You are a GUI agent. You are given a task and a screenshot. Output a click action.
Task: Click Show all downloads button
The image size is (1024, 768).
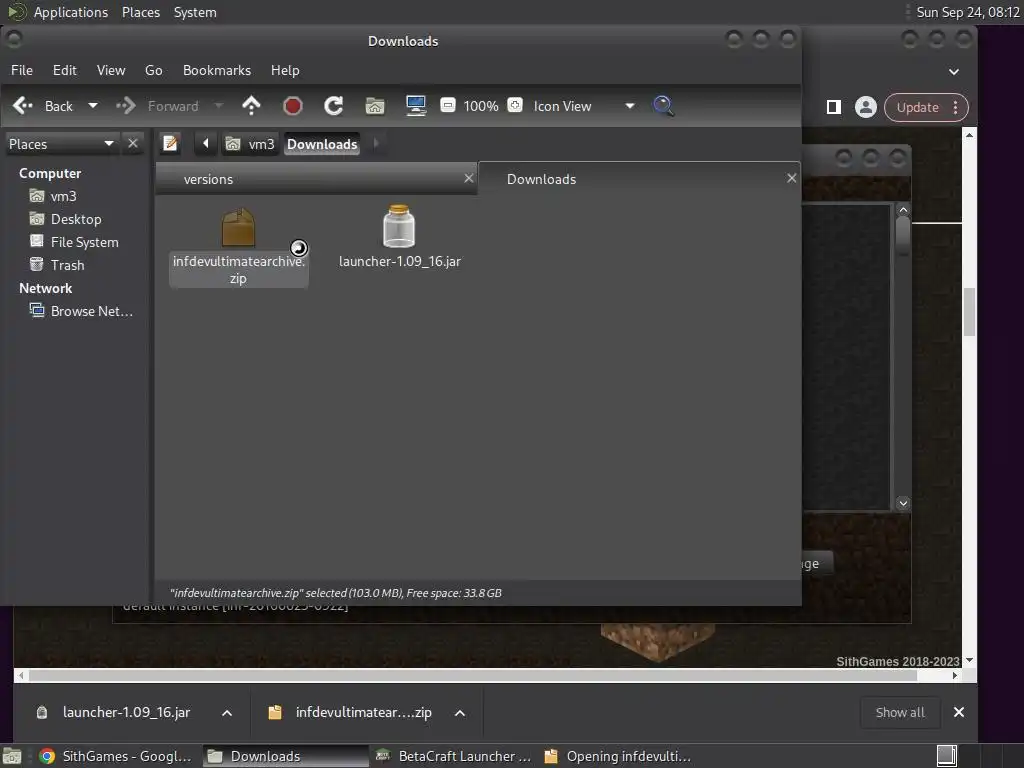point(900,712)
